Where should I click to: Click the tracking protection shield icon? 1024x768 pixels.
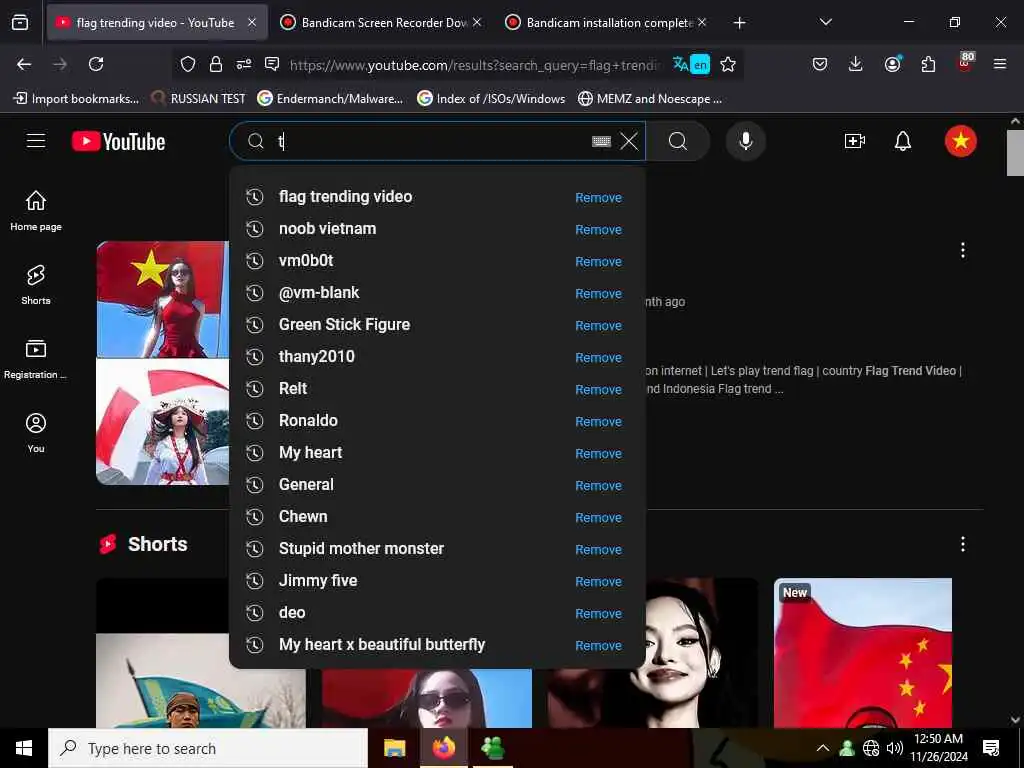[x=188, y=64]
